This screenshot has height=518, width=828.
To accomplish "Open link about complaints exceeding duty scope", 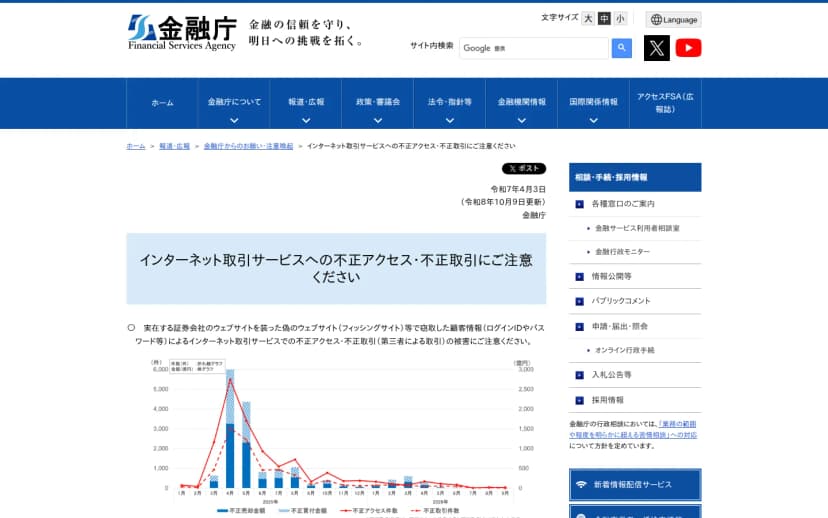I will pyautogui.click(x=633, y=429).
